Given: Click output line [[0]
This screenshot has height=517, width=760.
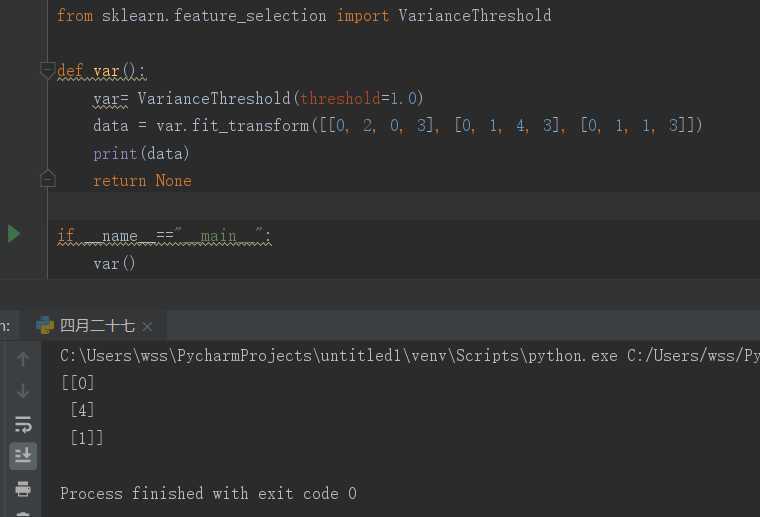Looking at the screenshot, I should pyautogui.click(x=78, y=383).
